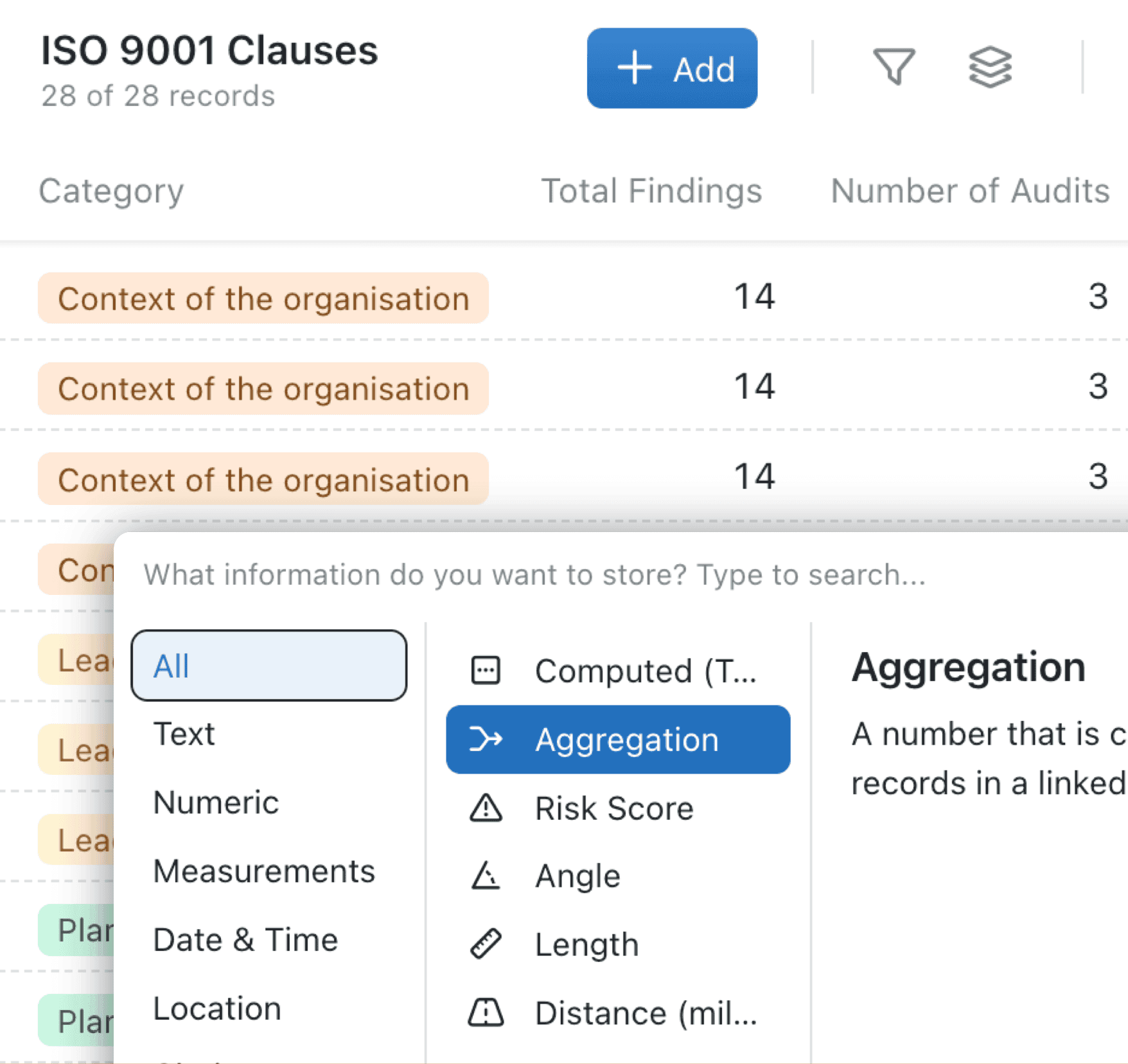
Task: Click the search field for information type
Action: (x=534, y=574)
